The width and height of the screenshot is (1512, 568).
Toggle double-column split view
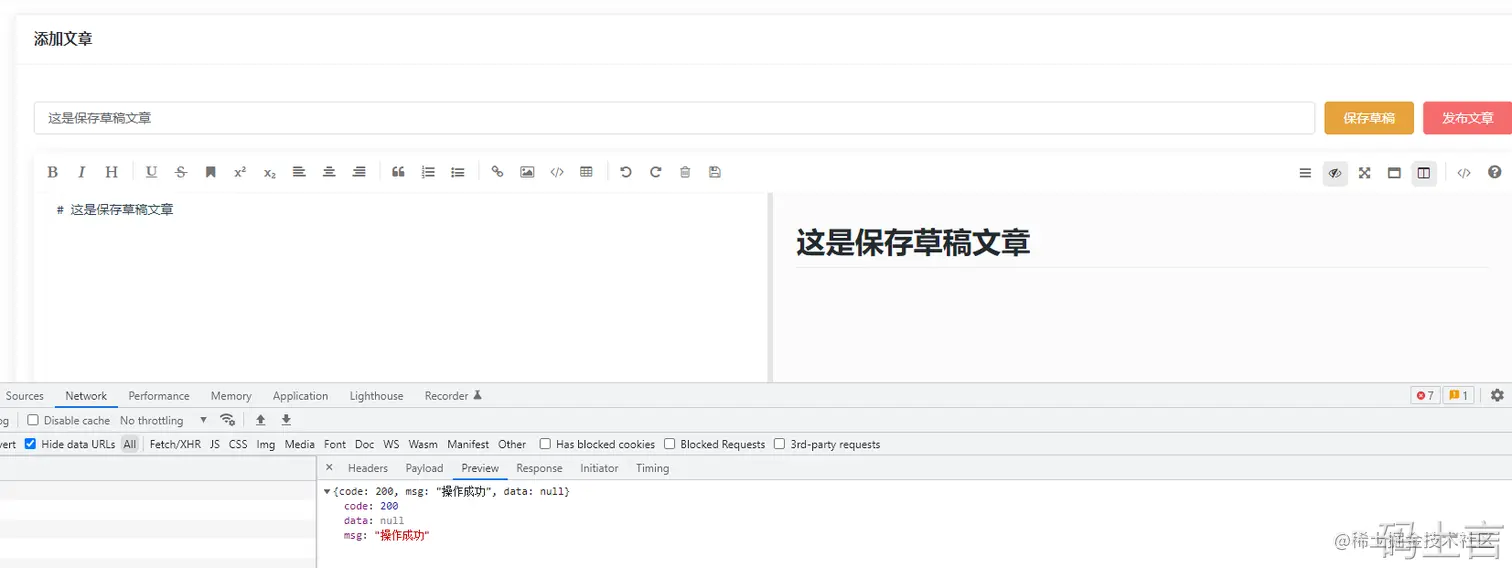(x=1424, y=173)
